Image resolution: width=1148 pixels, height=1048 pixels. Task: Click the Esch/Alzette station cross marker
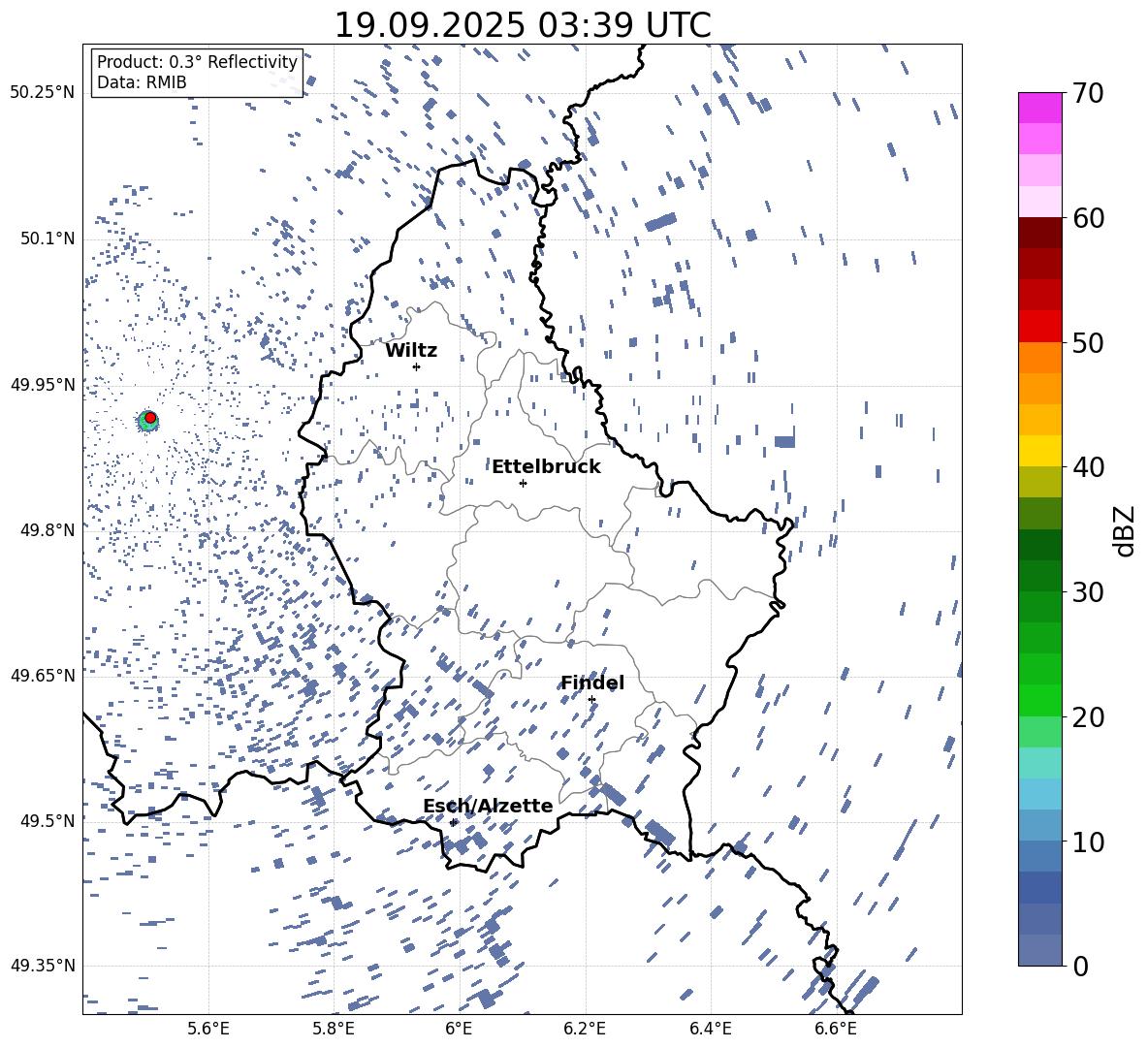point(453,822)
